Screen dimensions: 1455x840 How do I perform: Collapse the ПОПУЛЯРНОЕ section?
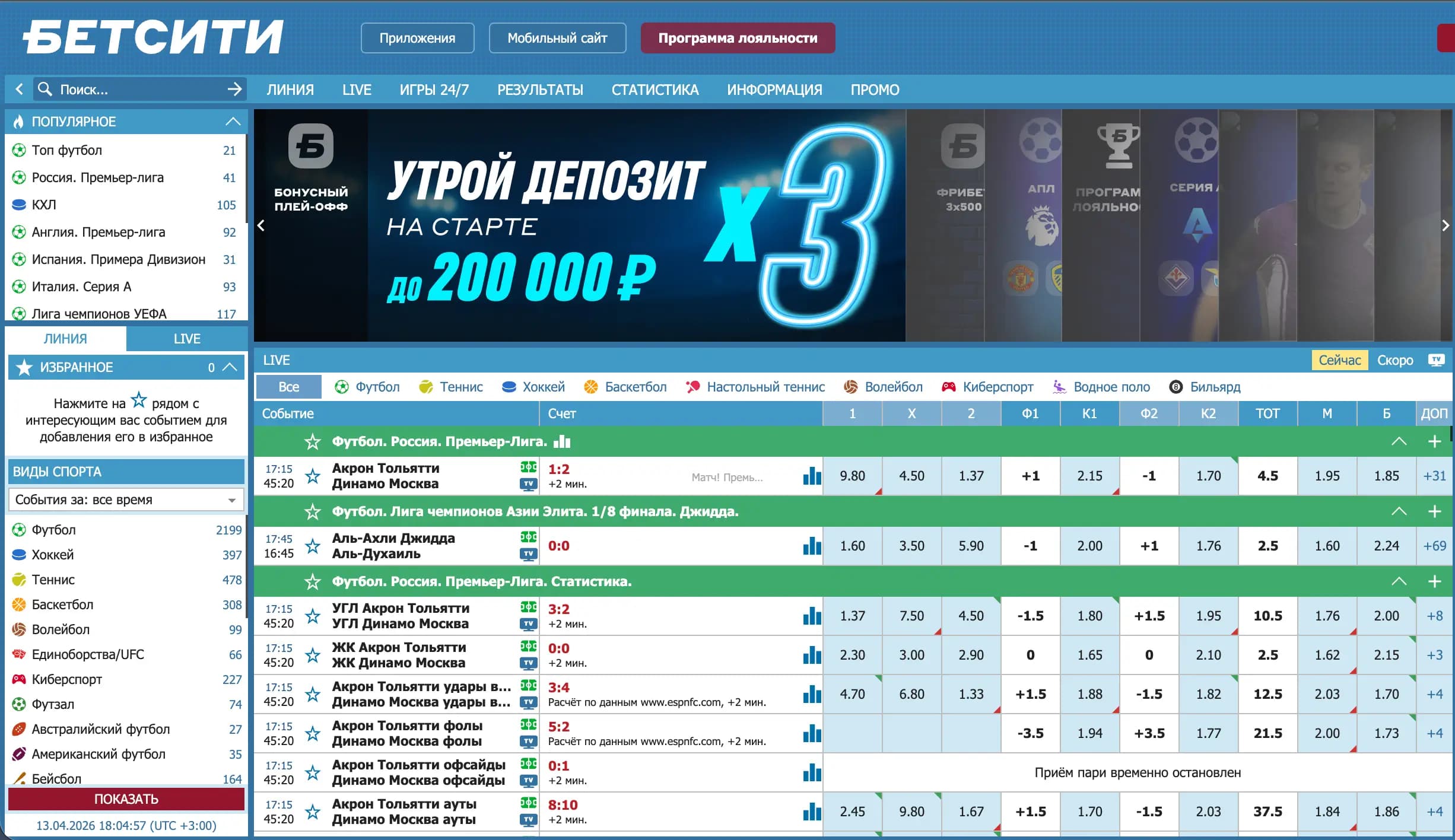coord(233,121)
